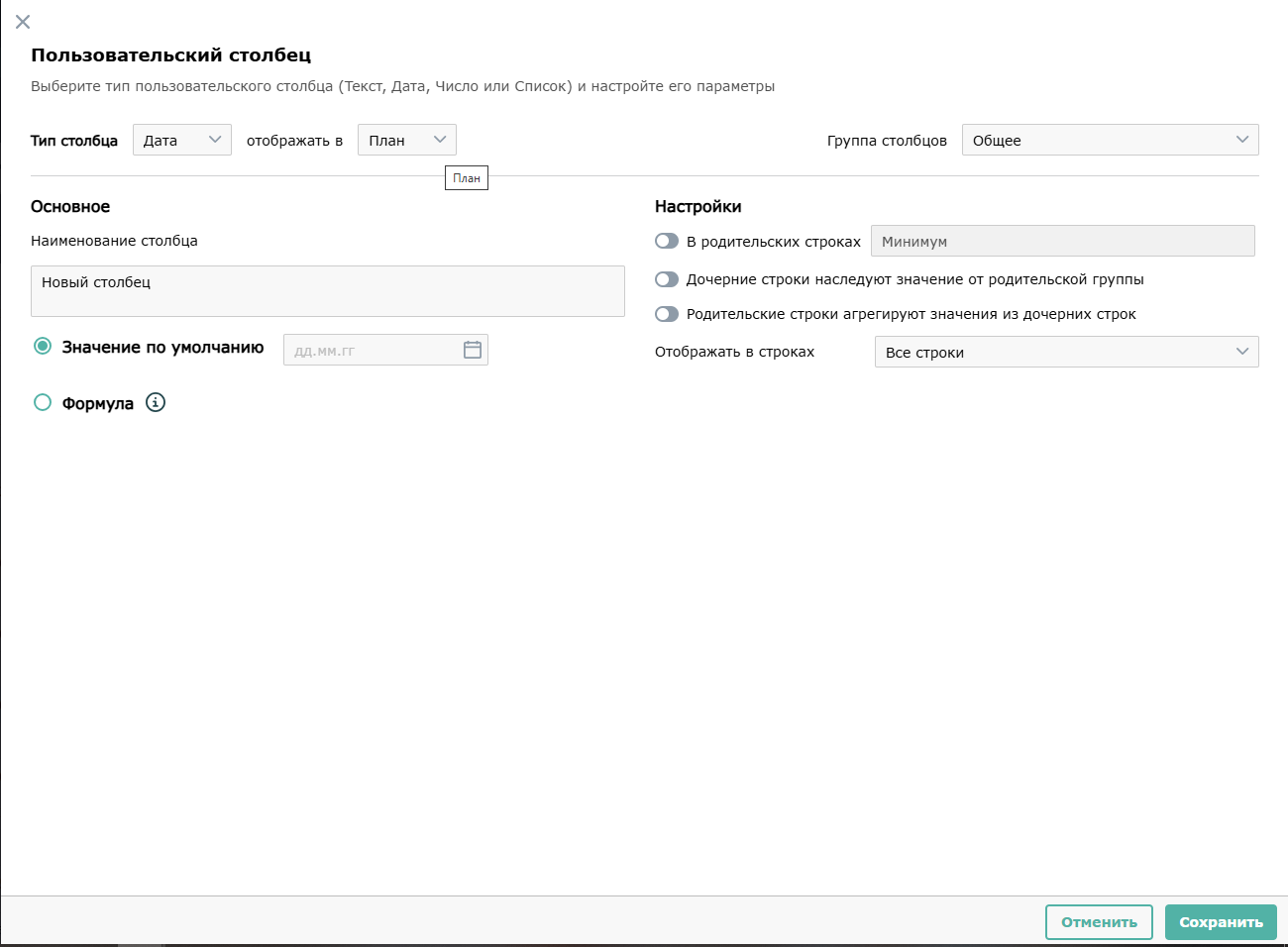Click the info icon next to Формула
Screen dimensions: 1288x947
156,402
